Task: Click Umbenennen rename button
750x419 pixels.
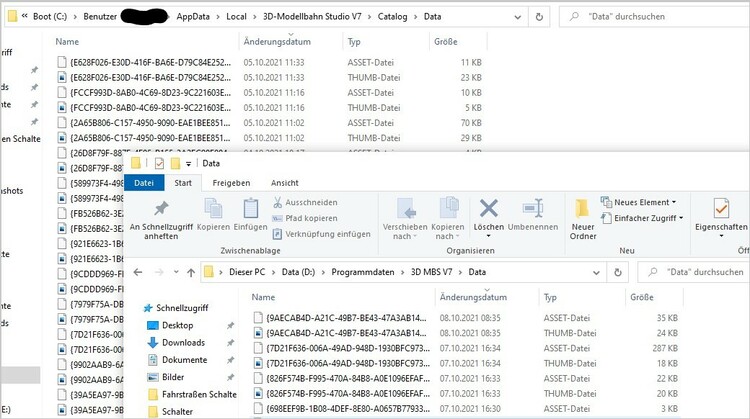Action: [533, 215]
